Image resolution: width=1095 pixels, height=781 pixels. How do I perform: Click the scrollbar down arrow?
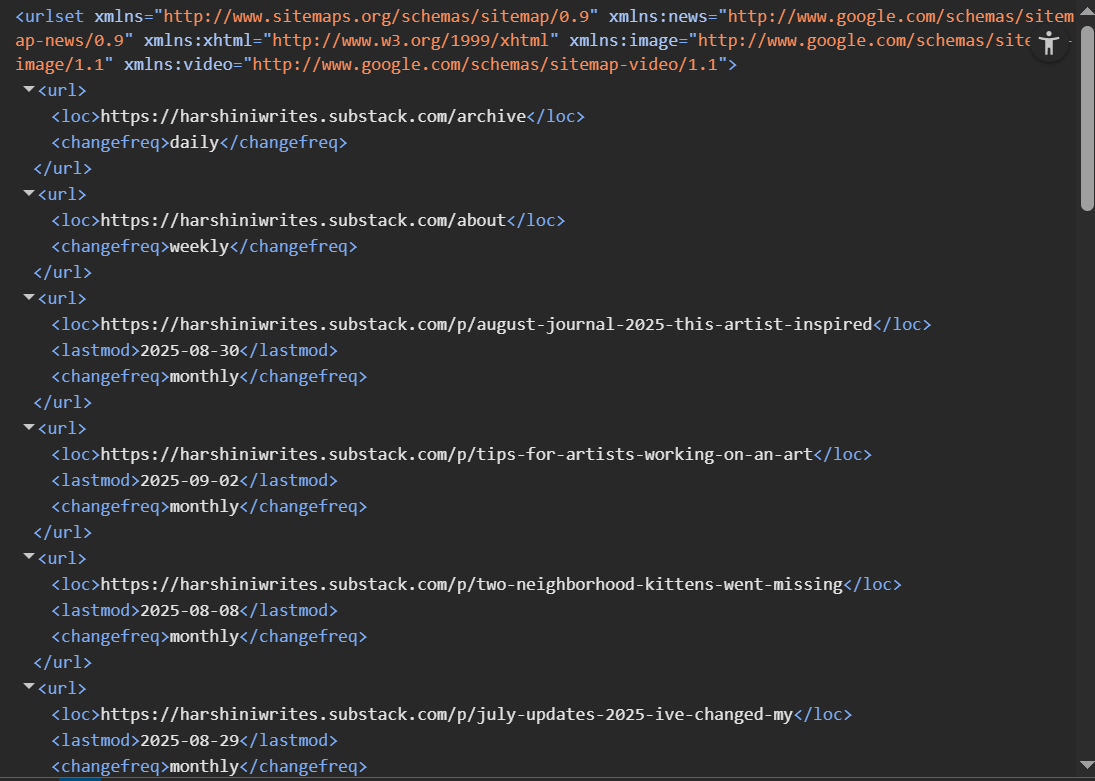click(x=1087, y=766)
